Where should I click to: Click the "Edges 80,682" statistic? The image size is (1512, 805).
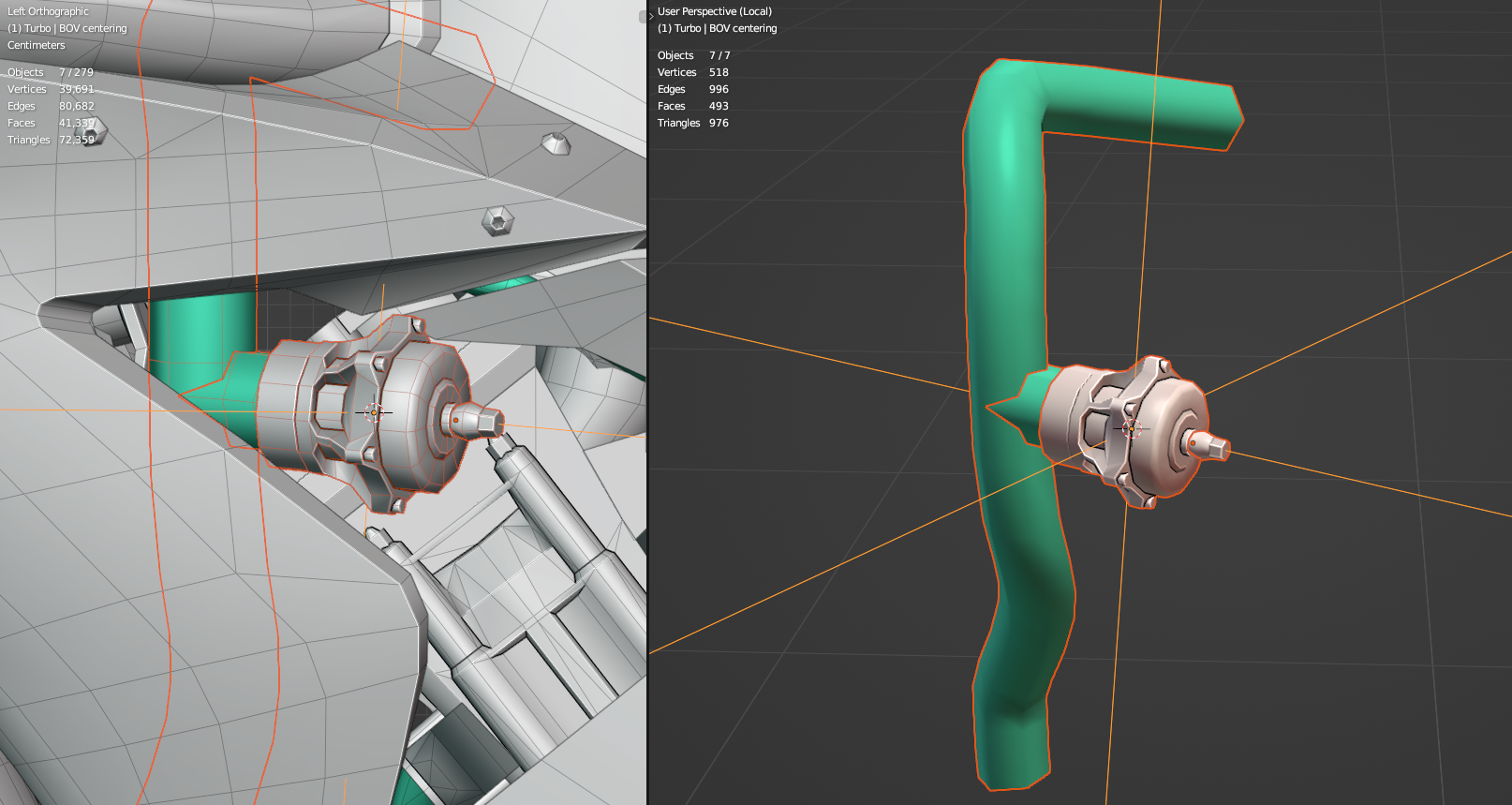pos(51,106)
